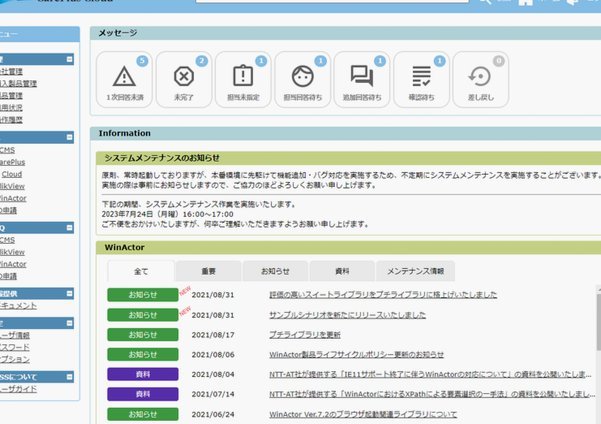Click the 2021/08/17 date cell
The height and width of the screenshot is (424, 601).
(213, 335)
